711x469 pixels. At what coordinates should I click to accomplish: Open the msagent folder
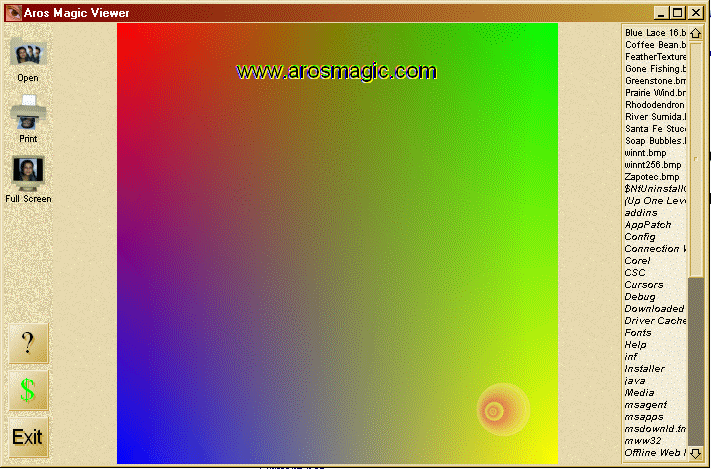point(646,405)
